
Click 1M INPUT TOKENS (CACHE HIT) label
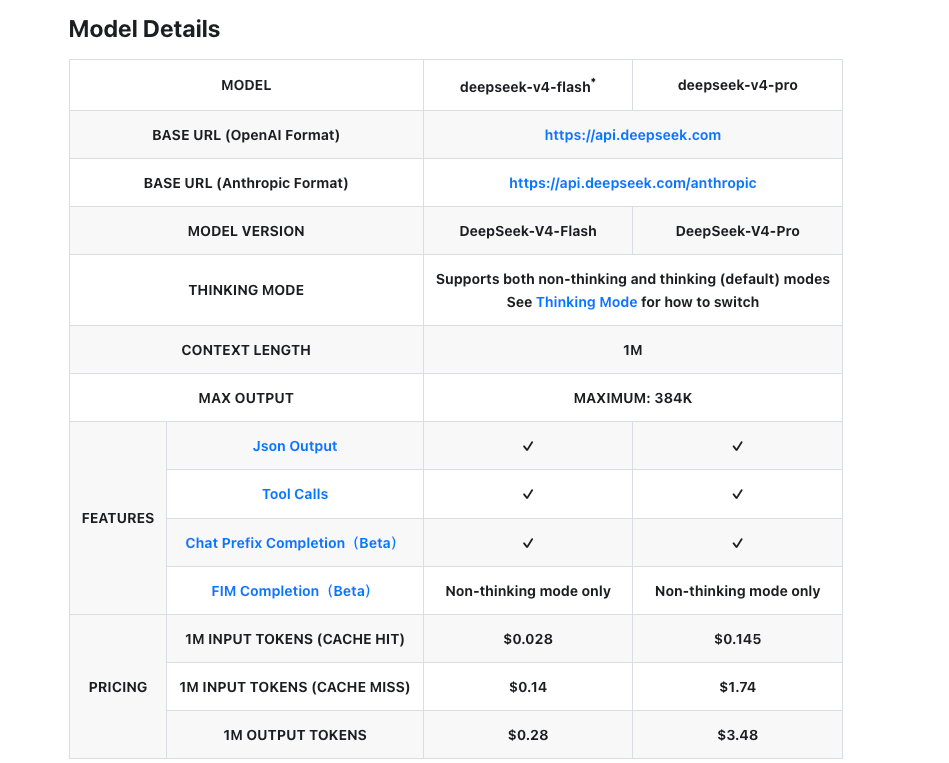point(295,639)
